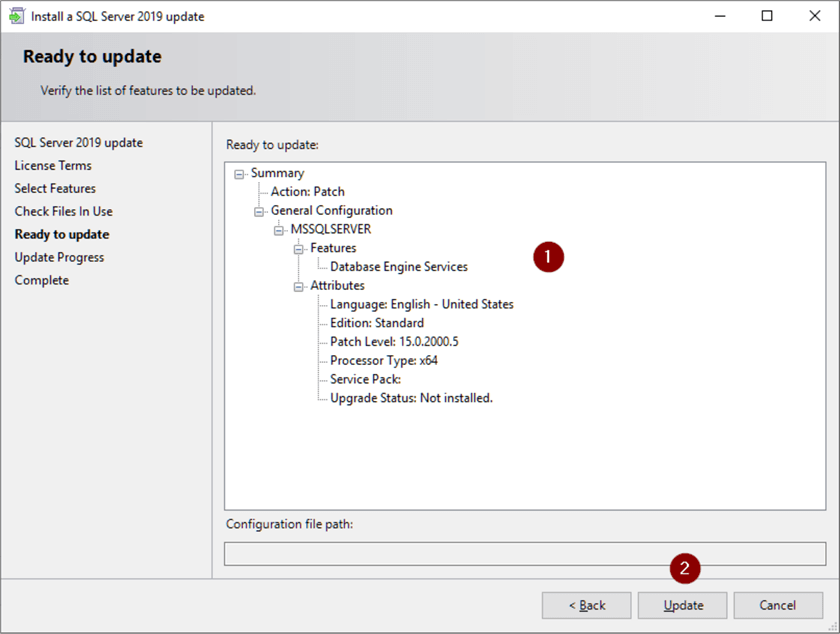
Task: Collapse the General Configuration node
Action: pyautogui.click(x=259, y=212)
